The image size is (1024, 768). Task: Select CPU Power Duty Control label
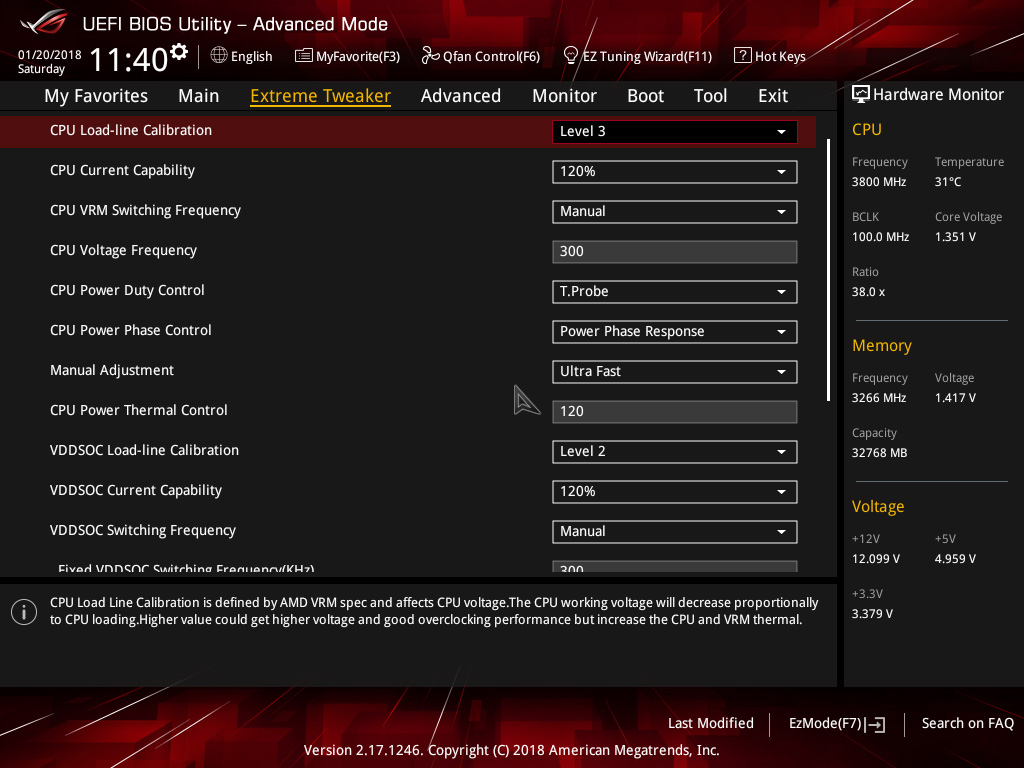click(x=127, y=291)
